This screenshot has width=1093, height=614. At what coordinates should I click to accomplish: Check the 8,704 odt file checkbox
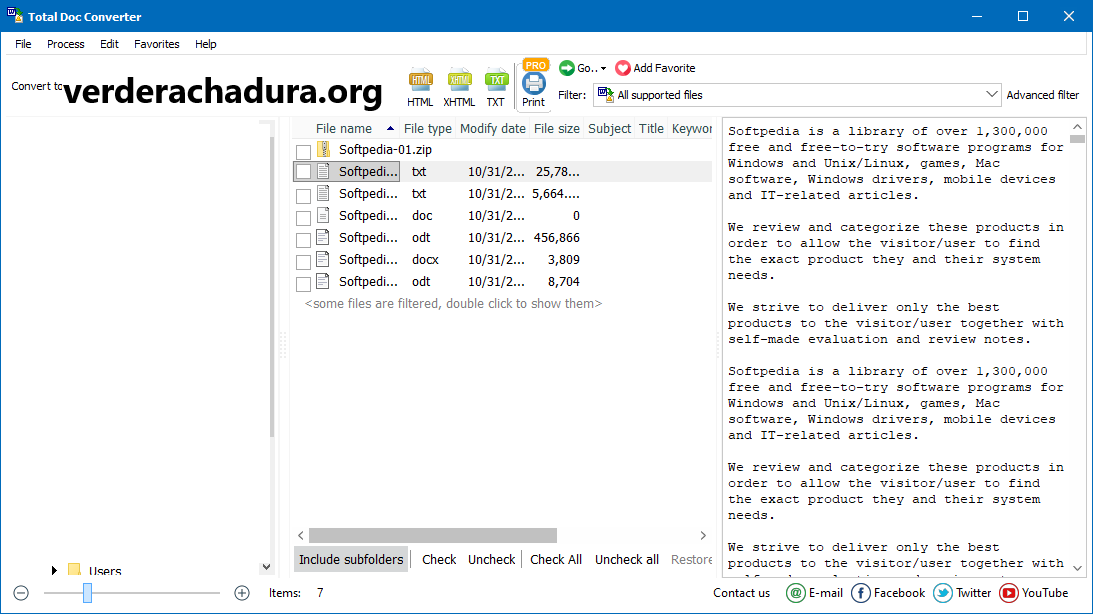tap(303, 284)
